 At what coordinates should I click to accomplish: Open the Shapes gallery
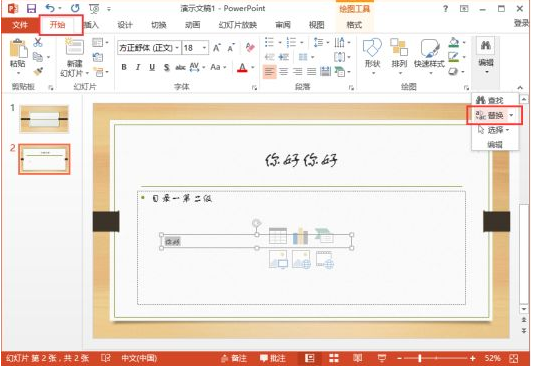pos(372,57)
